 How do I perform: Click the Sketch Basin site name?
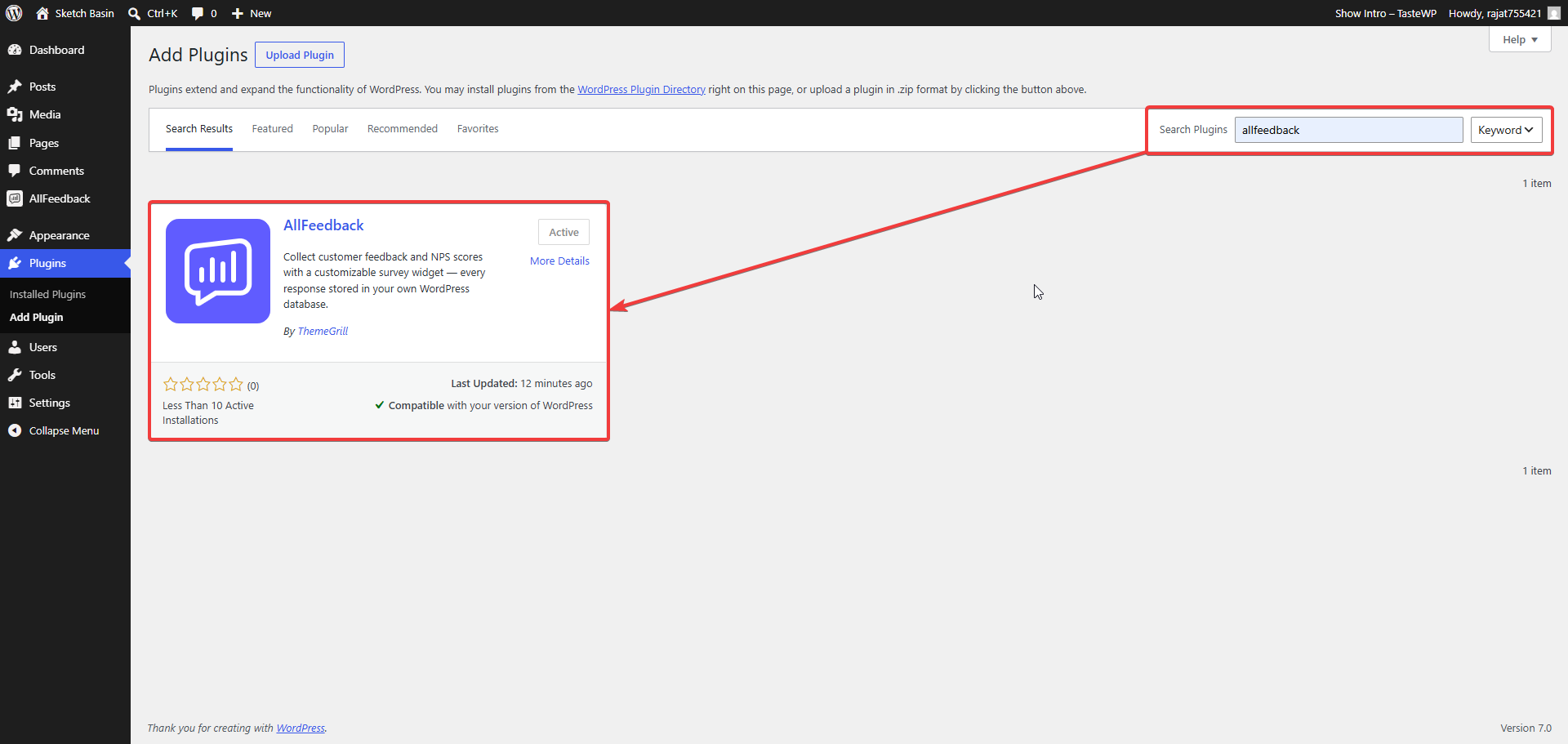coord(84,13)
